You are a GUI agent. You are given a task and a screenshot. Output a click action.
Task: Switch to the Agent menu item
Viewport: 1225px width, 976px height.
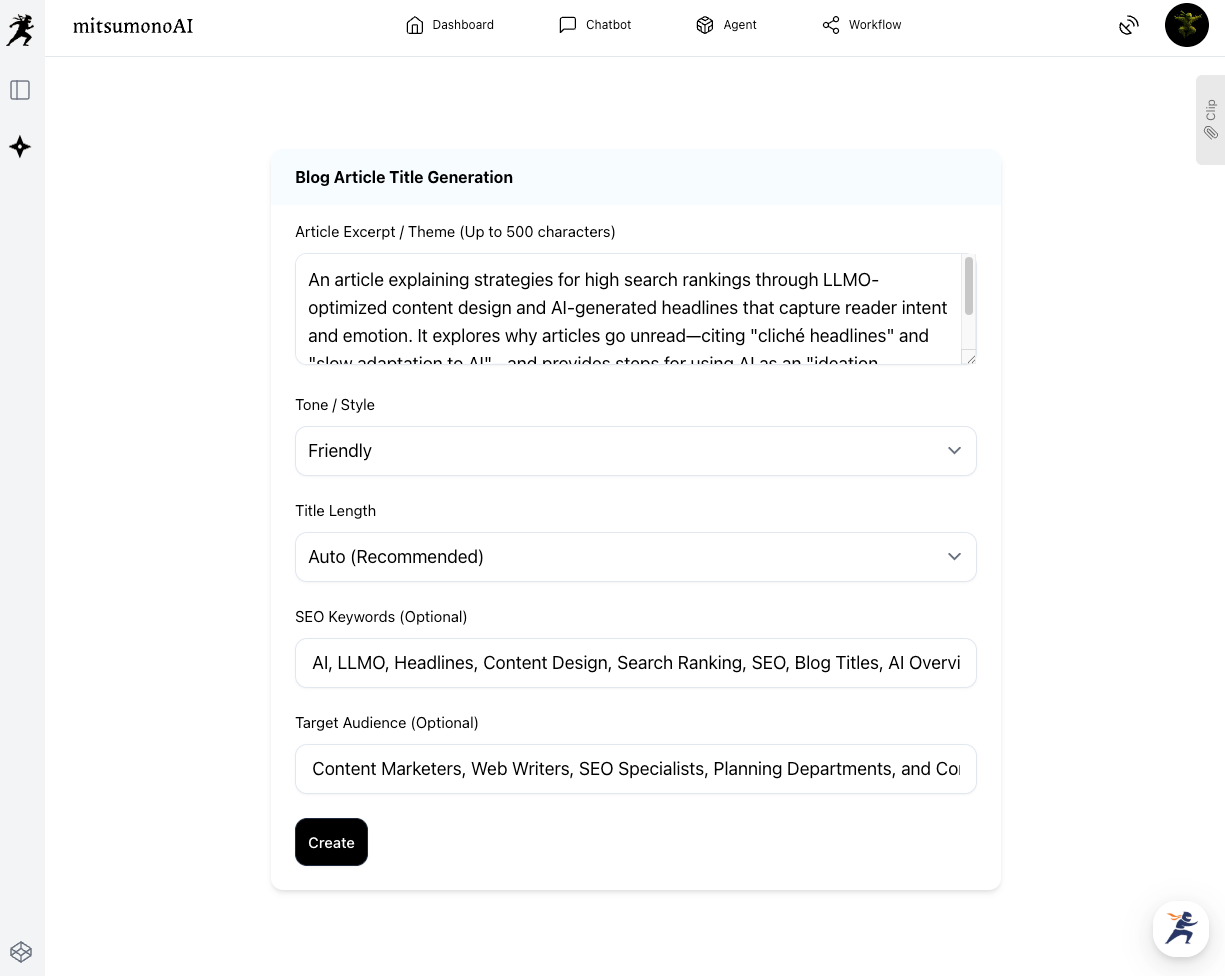point(726,25)
